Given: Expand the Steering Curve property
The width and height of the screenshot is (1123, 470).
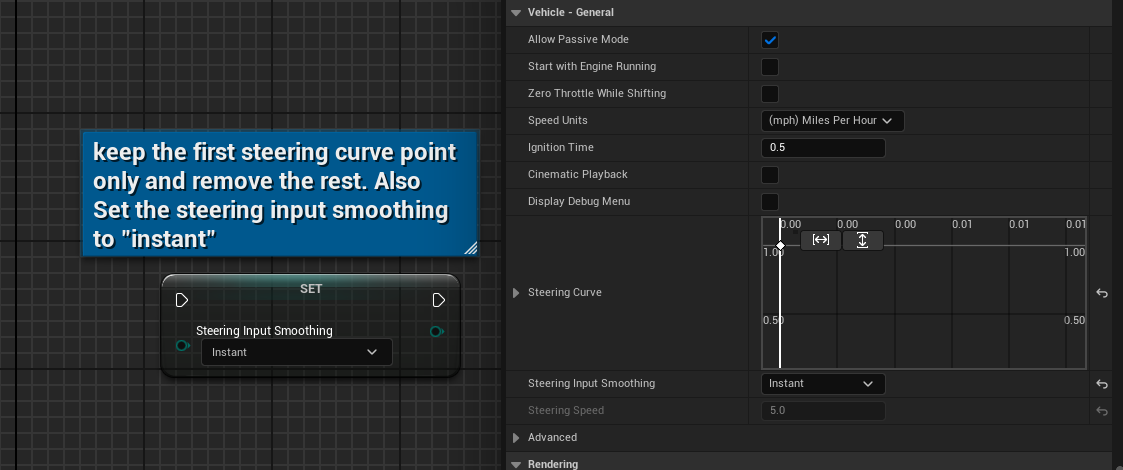Looking at the screenshot, I should coord(516,293).
